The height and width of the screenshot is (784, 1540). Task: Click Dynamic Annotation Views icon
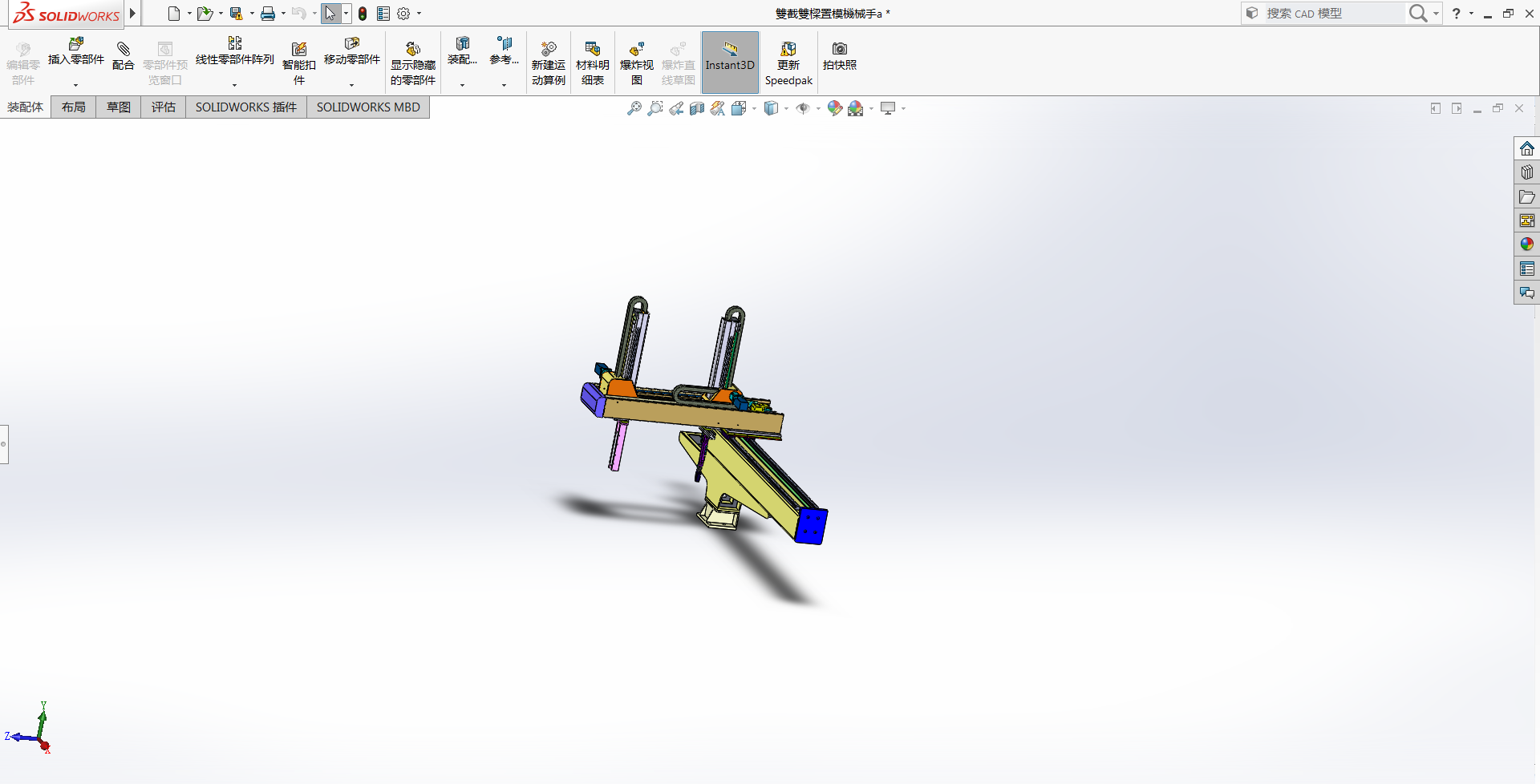(x=717, y=108)
